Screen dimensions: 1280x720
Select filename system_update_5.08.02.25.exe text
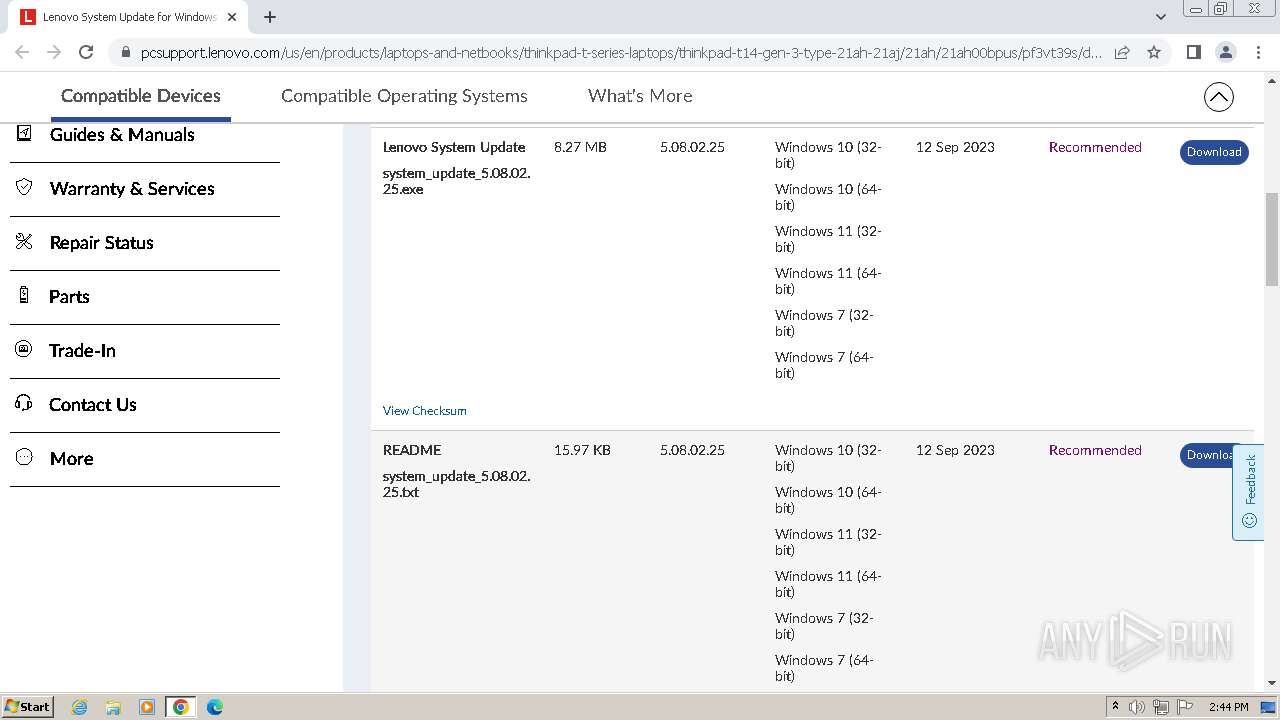coord(456,181)
